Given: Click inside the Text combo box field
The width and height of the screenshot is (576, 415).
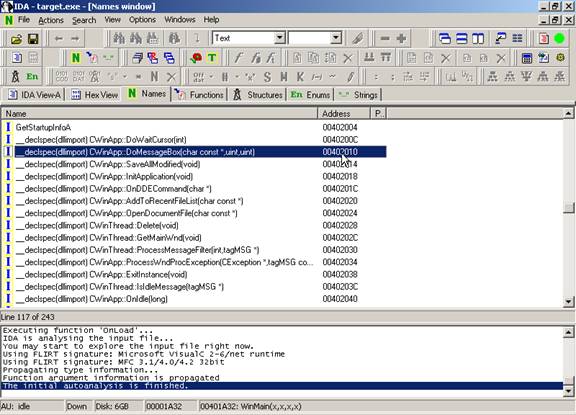Looking at the screenshot, I should click(x=244, y=38).
